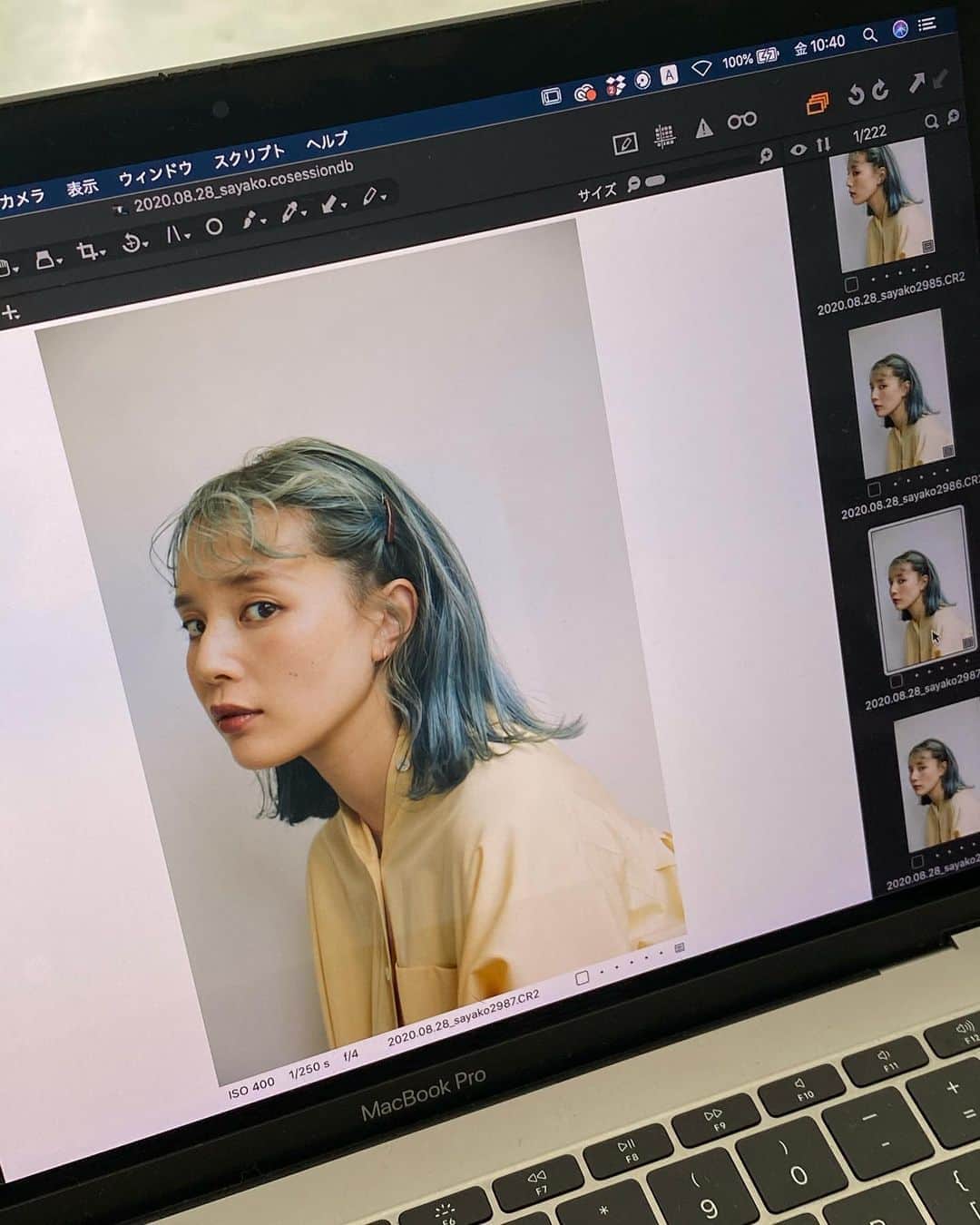Screen dimensions: 980x1225
Task: Expand the Crop tool dropdown arrow
Action: [102, 253]
